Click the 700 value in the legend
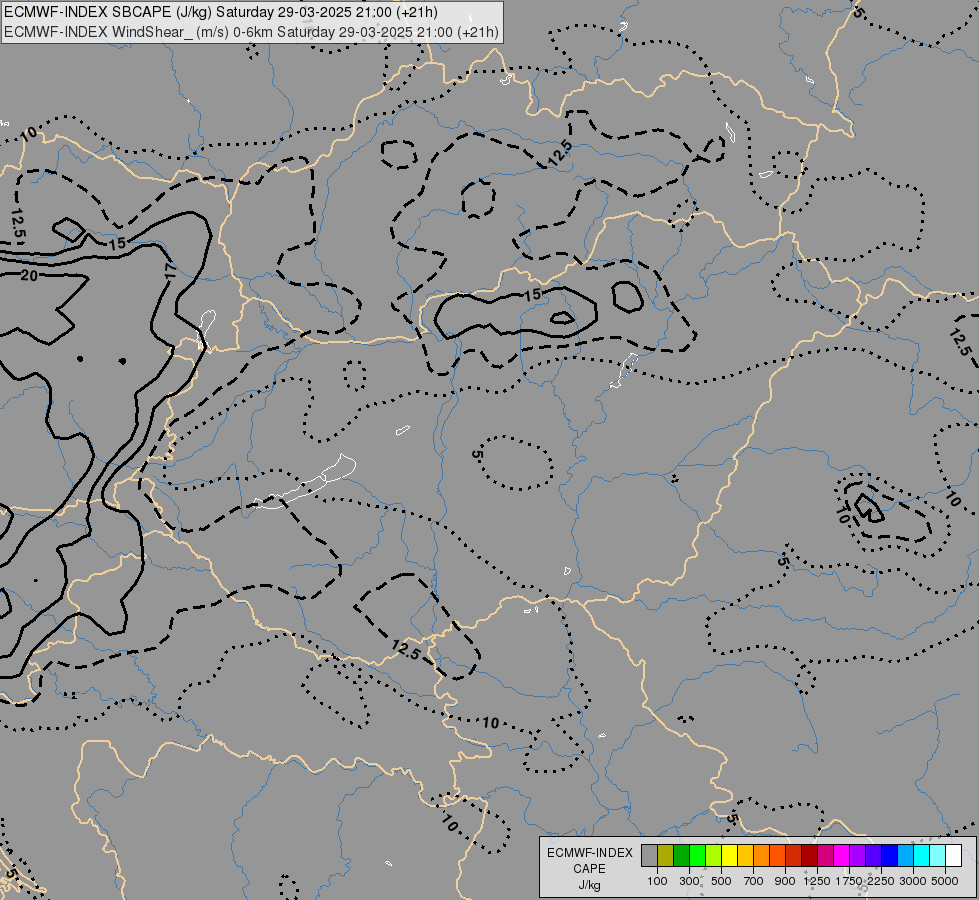Viewport: 979px width, 900px height. coord(754,881)
